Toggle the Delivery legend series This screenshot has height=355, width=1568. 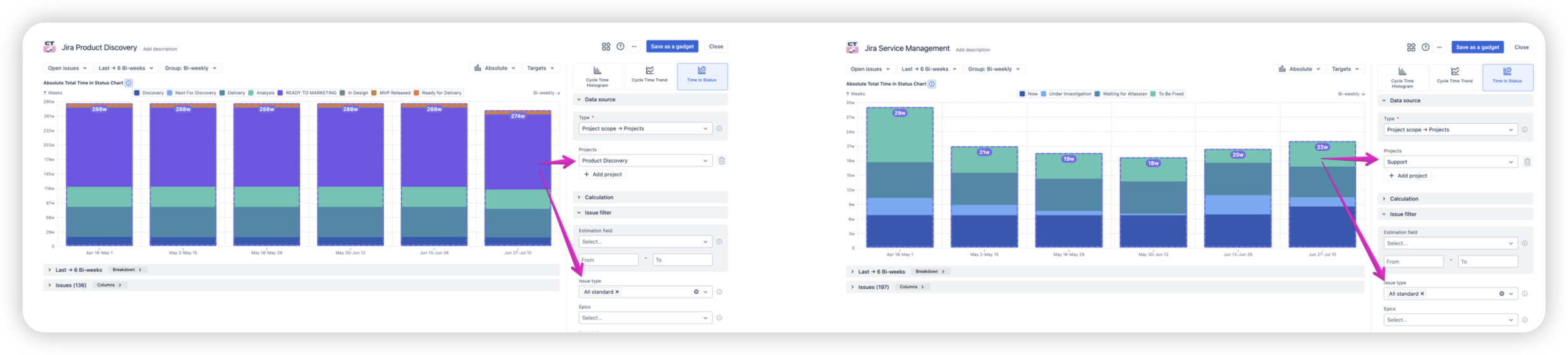pos(232,92)
